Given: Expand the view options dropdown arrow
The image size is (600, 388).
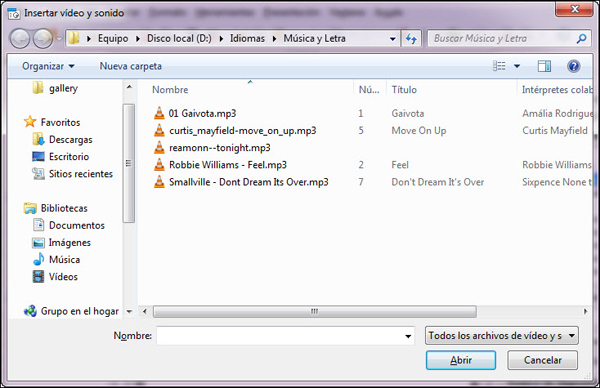Looking at the screenshot, I should pos(517,66).
